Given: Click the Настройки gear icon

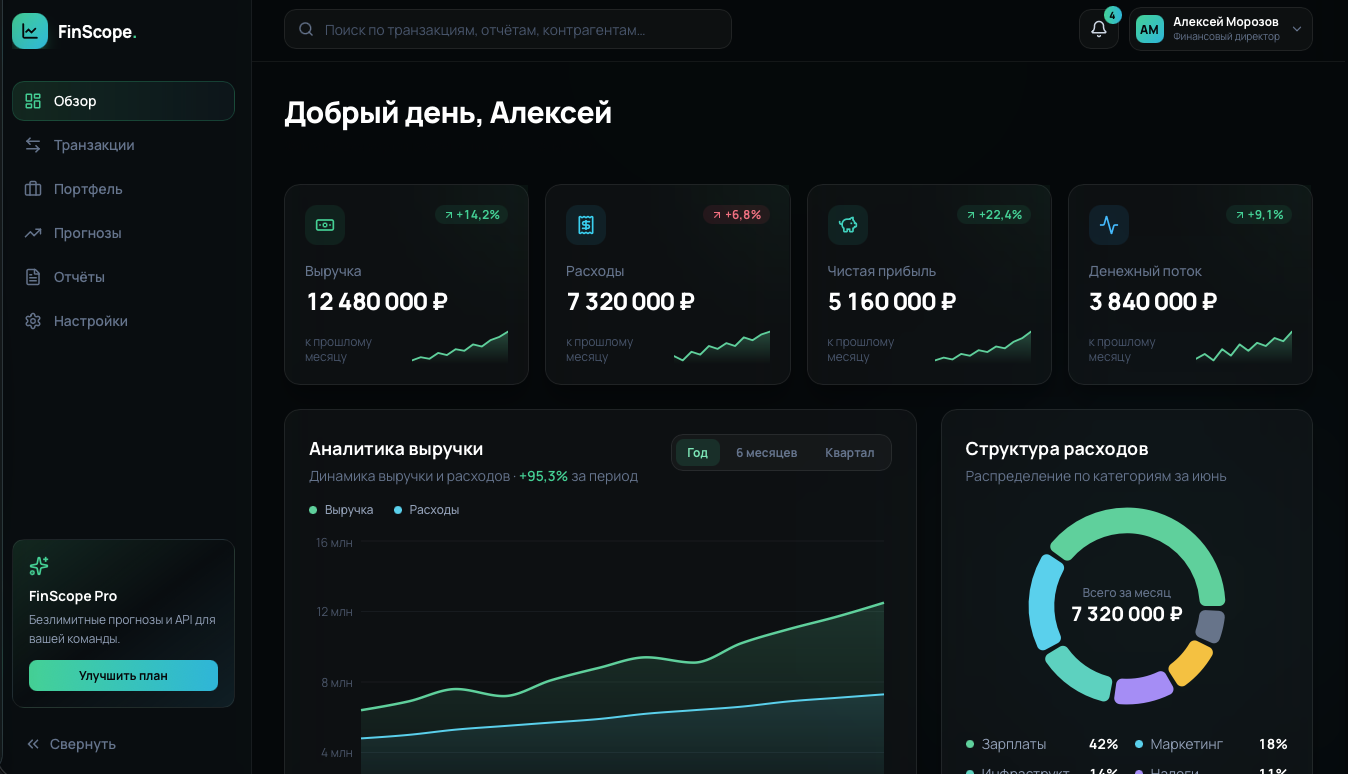Looking at the screenshot, I should tap(33, 321).
